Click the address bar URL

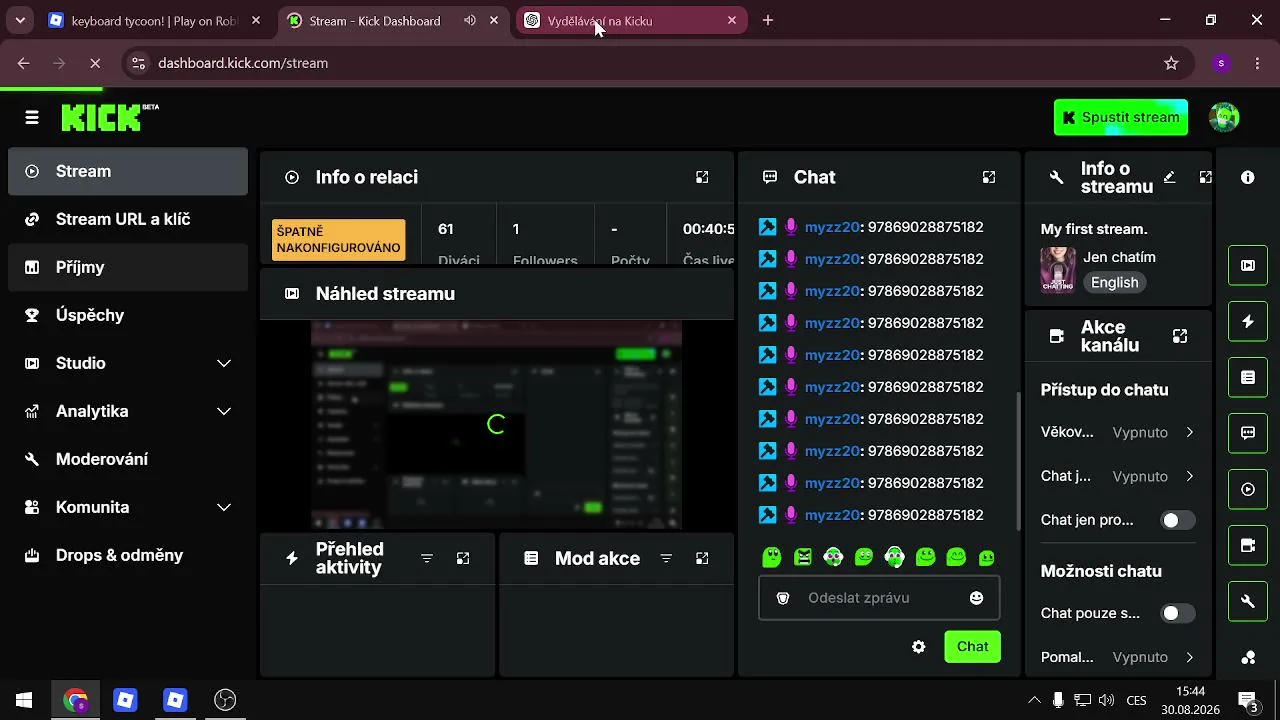[x=243, y=63]
